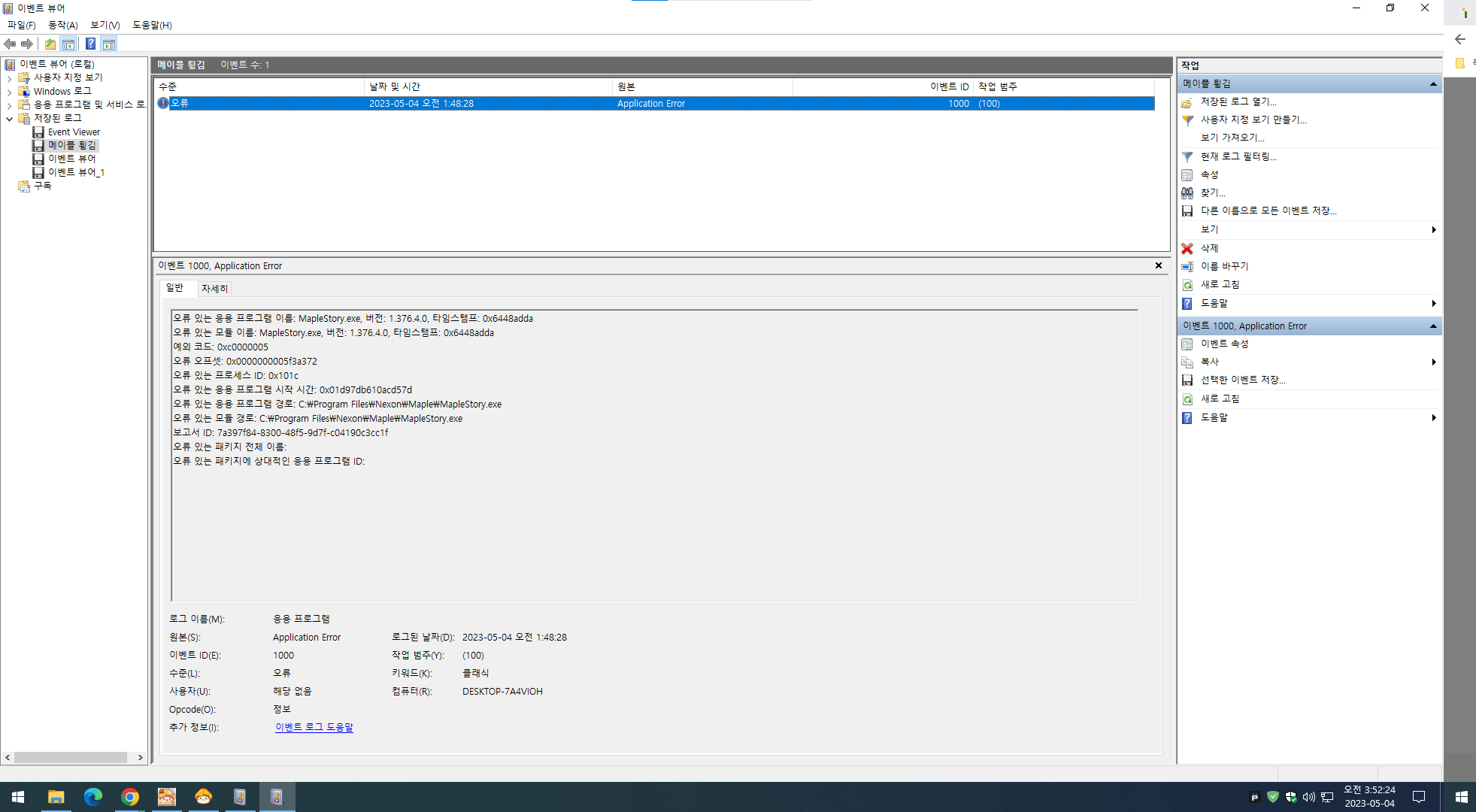The width and height of the screenshot is (1476, 812).
Task: Click 다른 이름으로 모든 이벤트 저장 action
Action: 1268,211
